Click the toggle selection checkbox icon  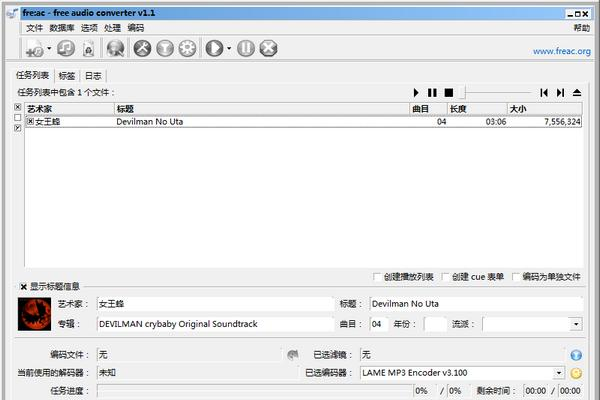(18, 128)
